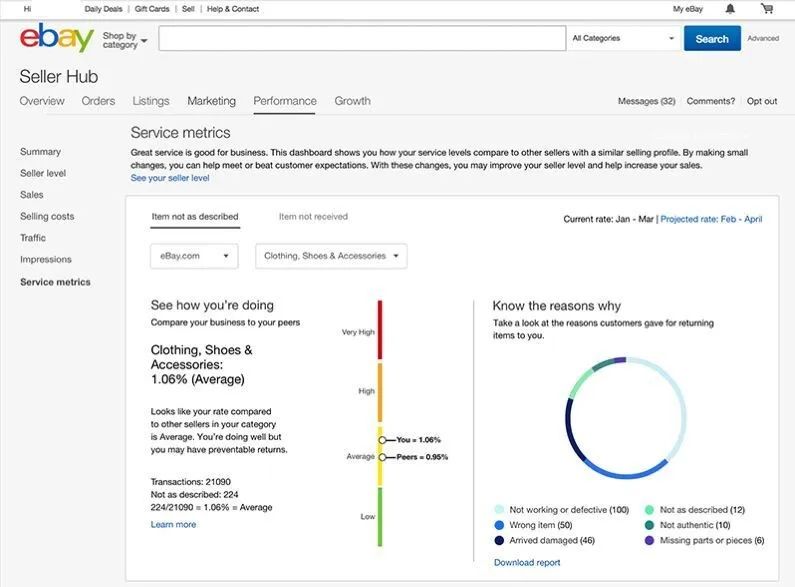Click the eBay logo
The width and height of the screenshot is (795, 587).
[56, 39]
